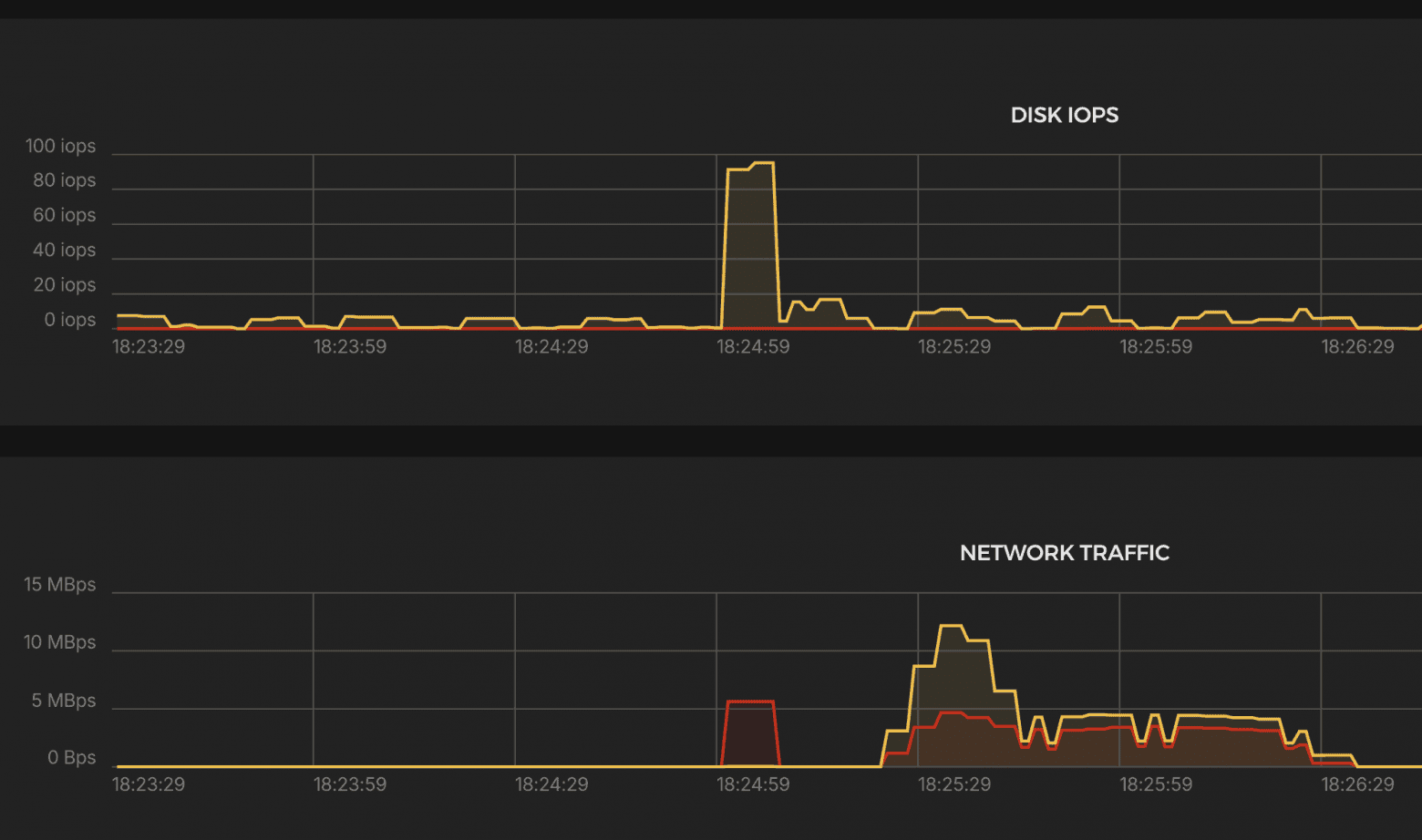Select 18:24:29 label on Disk IOPS axis
Viewport: 1422px width, 840px height.
[x=551, y=347]
